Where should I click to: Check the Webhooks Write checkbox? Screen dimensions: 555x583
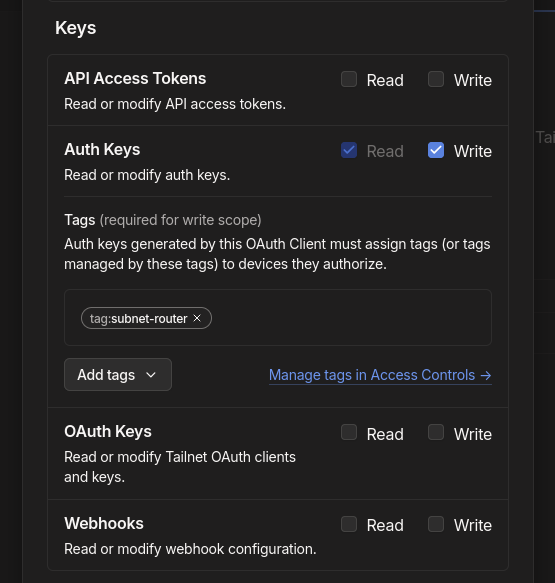[436, 524]
